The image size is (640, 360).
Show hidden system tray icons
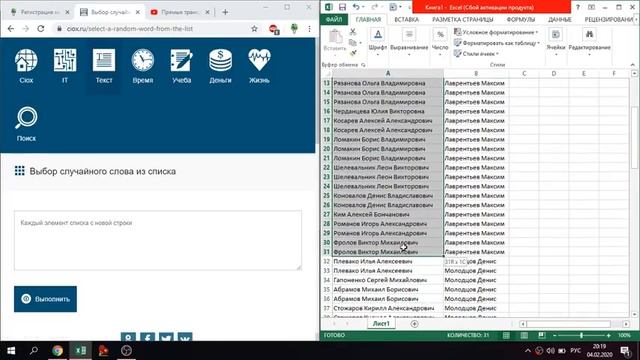[527, 351]
